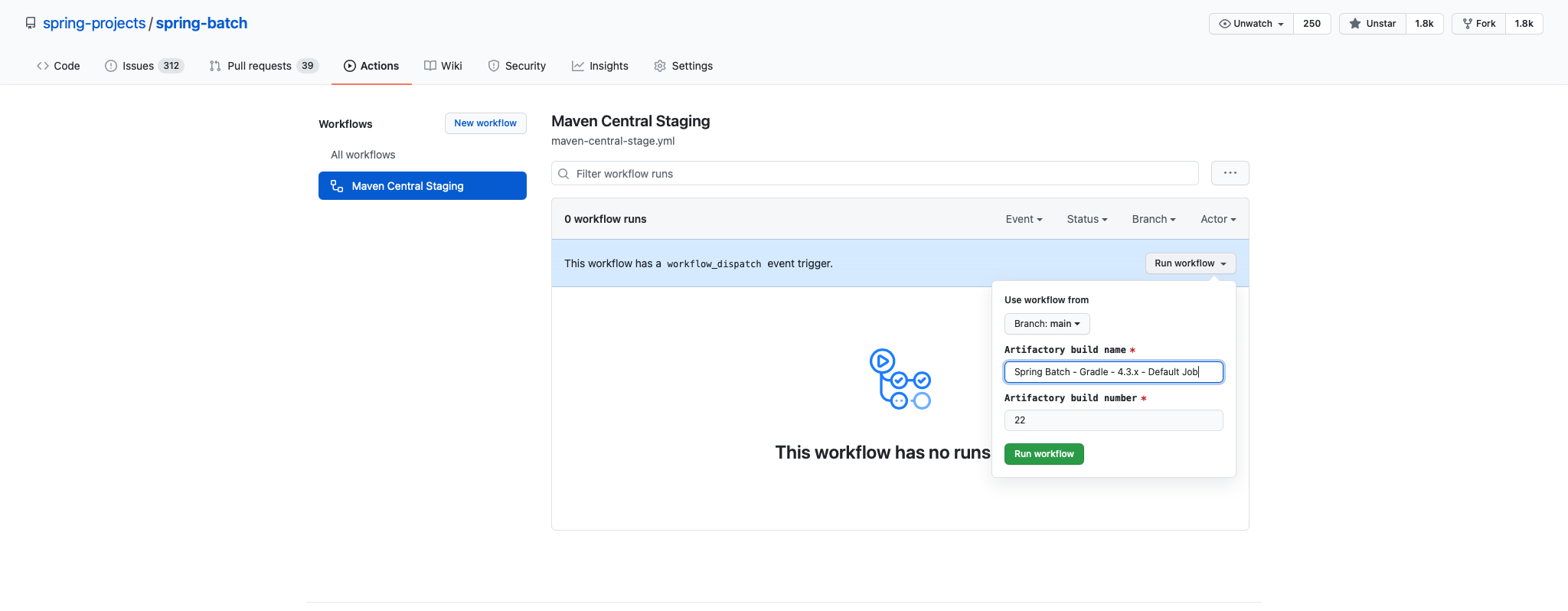The image size is (1568, 611).
Task: Expand the Status filter dropdown
Action: click(1087, 219)
